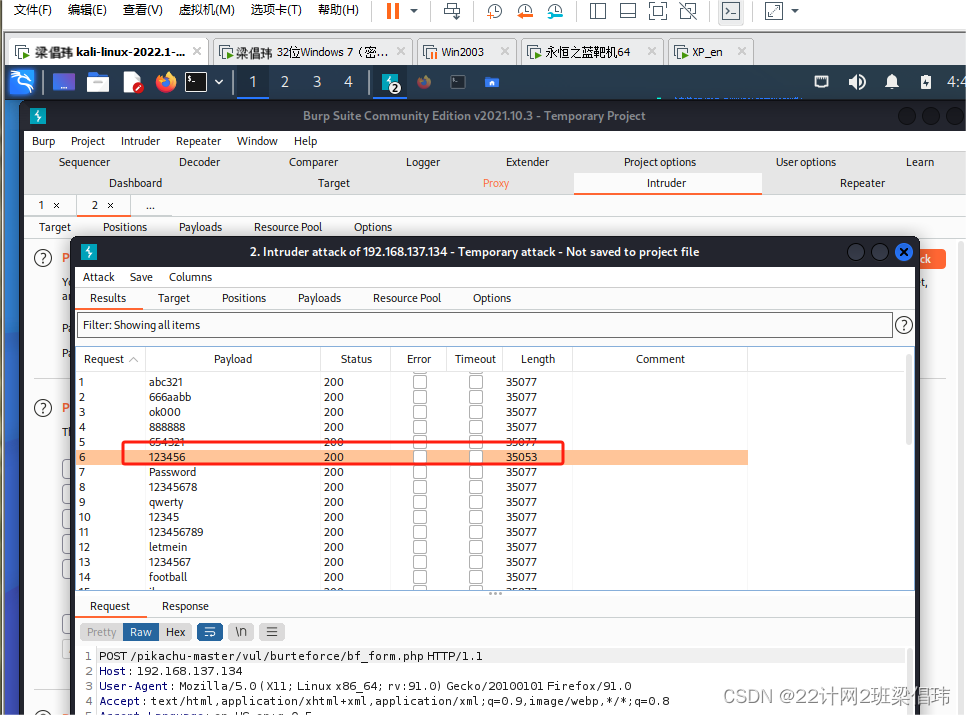
Task: Click the VMware pause virtual machine icon
Action: click(x=392, y=11)
